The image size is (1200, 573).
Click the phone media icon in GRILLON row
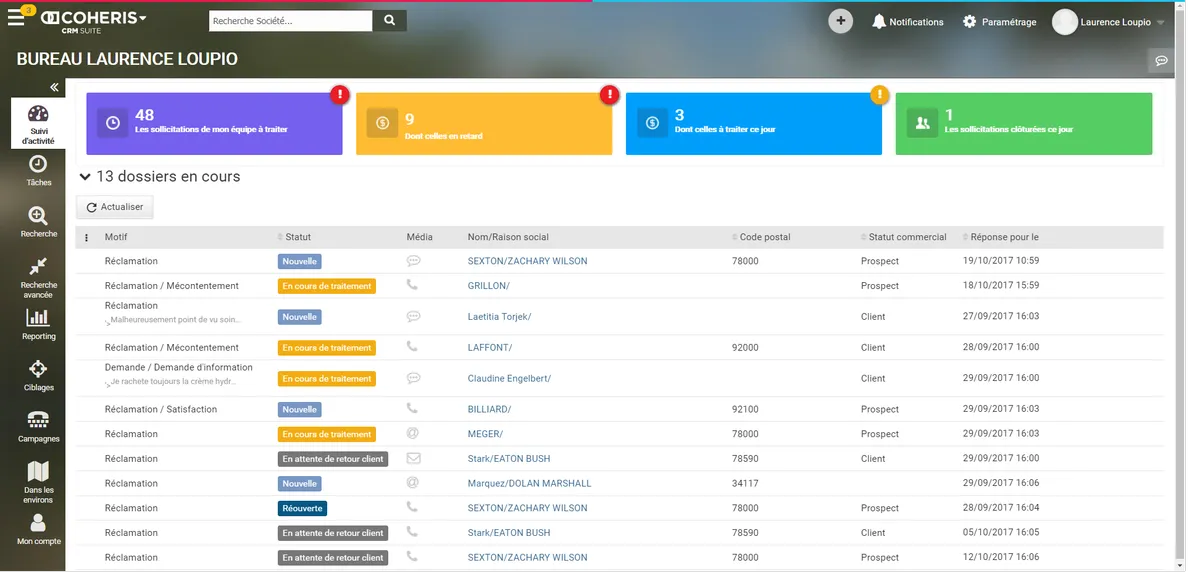412,285
